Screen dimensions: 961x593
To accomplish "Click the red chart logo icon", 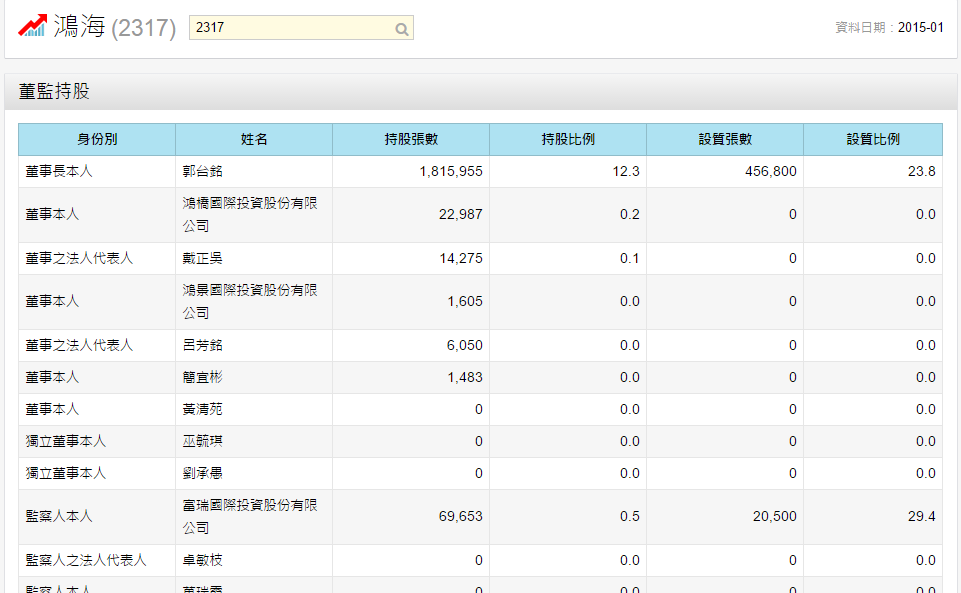I will click(32, 26).
